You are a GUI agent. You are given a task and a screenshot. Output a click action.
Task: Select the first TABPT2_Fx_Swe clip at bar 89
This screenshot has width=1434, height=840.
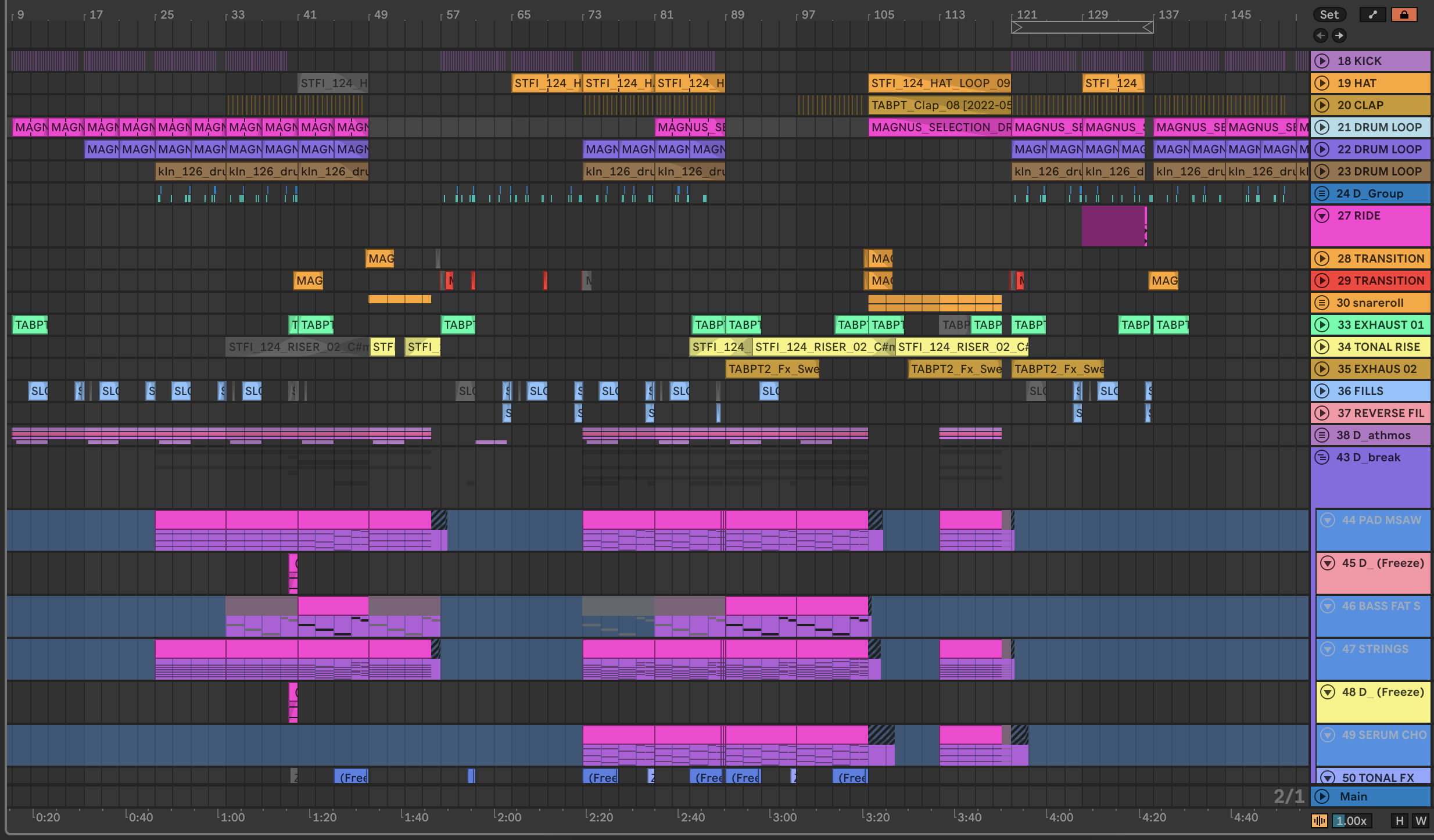(773, 369)
